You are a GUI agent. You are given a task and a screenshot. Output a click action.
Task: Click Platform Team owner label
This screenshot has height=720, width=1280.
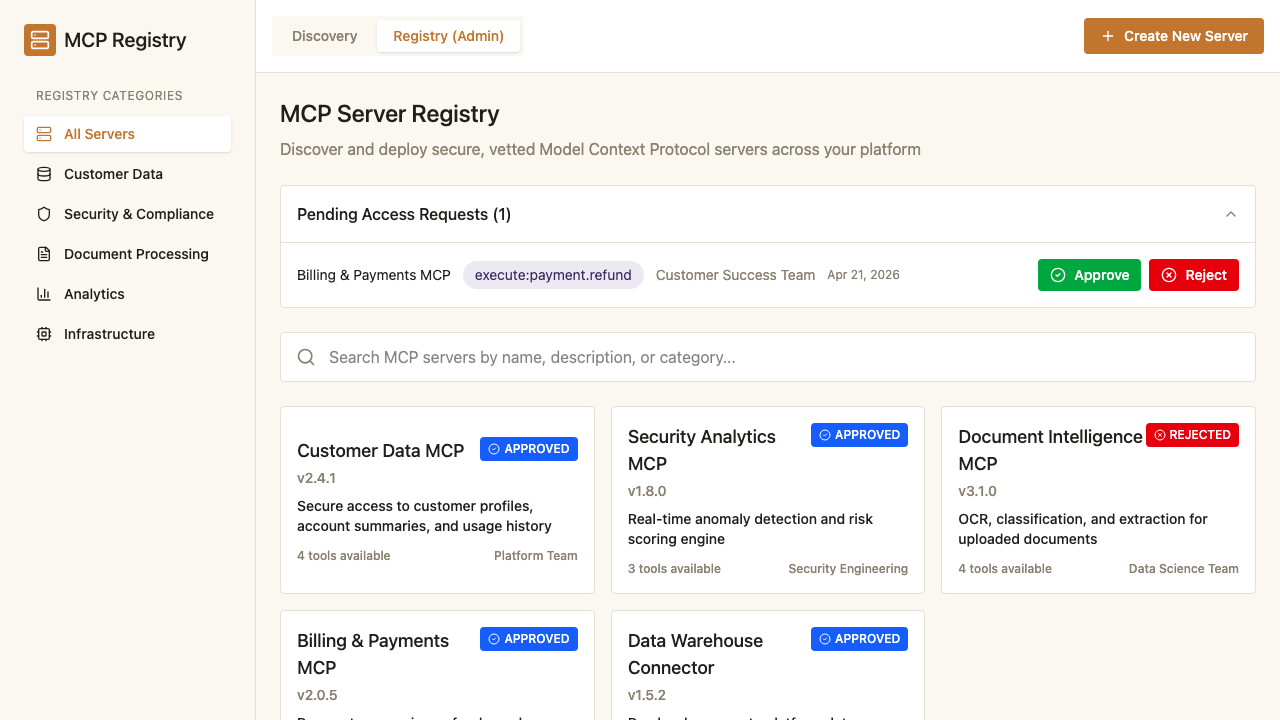point(536,556)
